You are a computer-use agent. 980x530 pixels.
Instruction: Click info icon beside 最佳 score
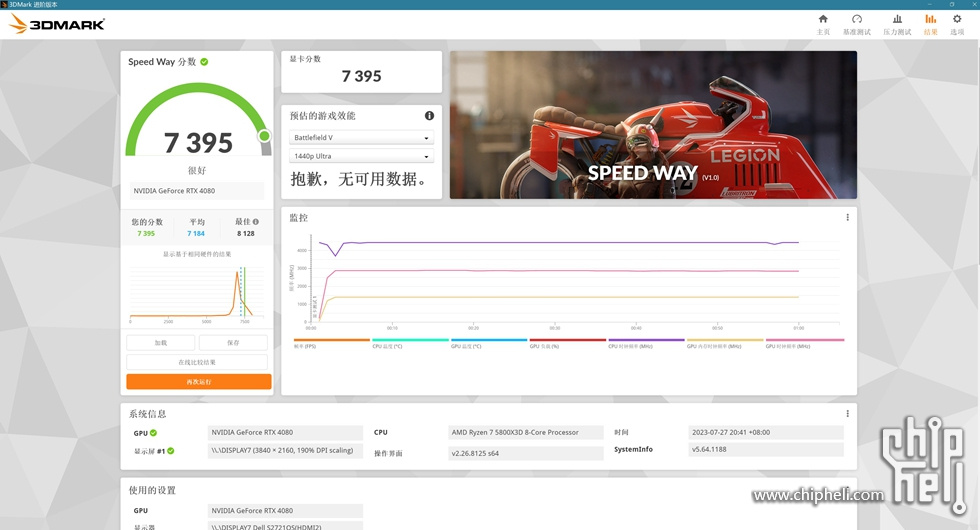pos(256,222)
